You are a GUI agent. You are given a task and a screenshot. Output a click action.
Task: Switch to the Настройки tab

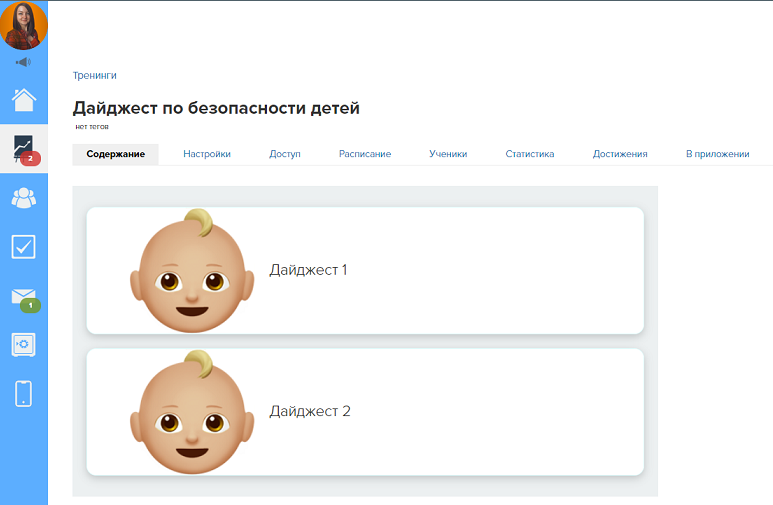tap(207, 154)
